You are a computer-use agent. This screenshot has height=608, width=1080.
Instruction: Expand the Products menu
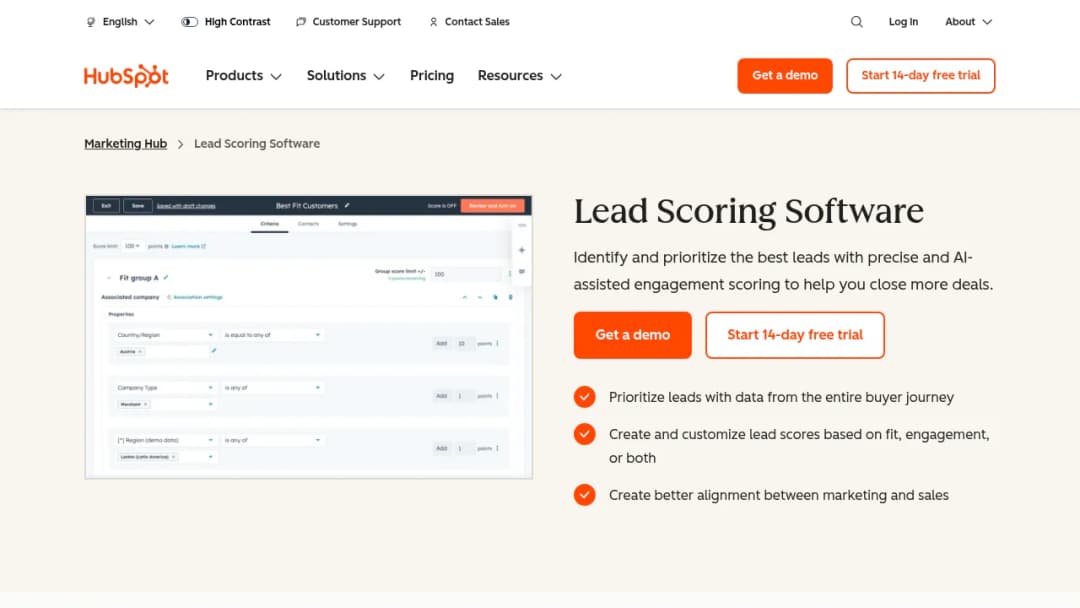[x=244, y=76]
